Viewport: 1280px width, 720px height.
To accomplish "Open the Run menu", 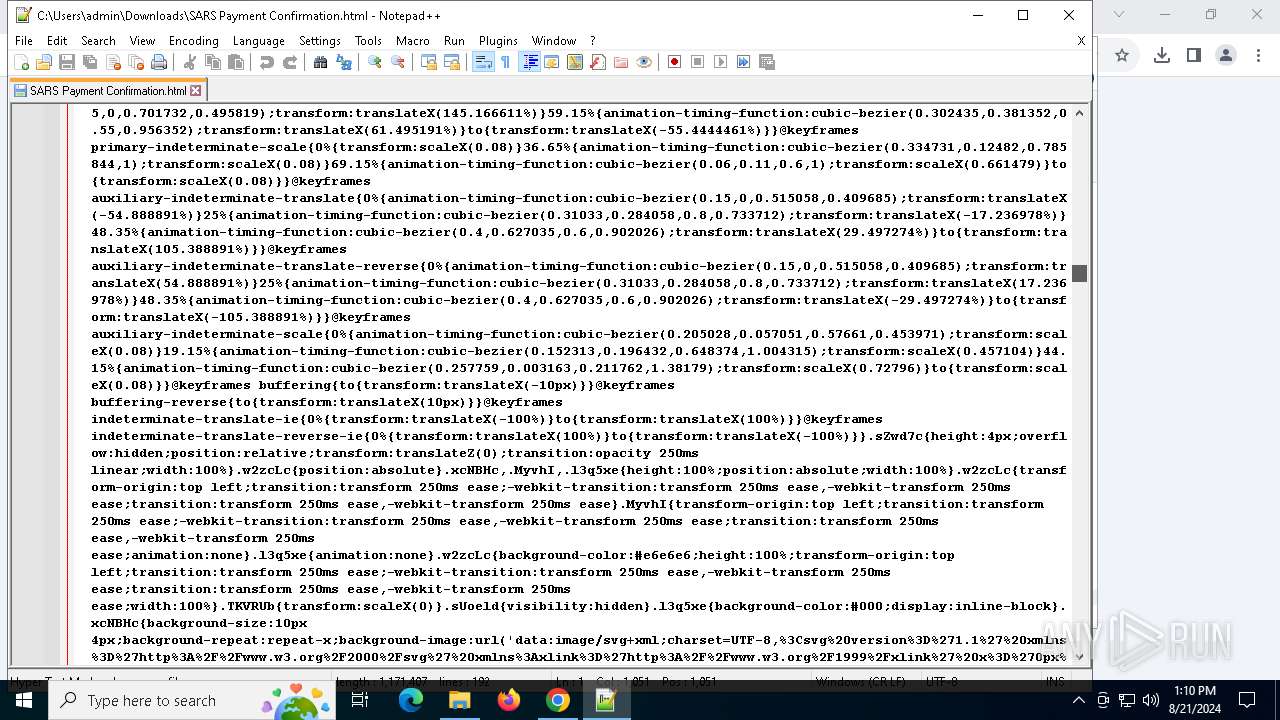I will click(x=454, y=41).
